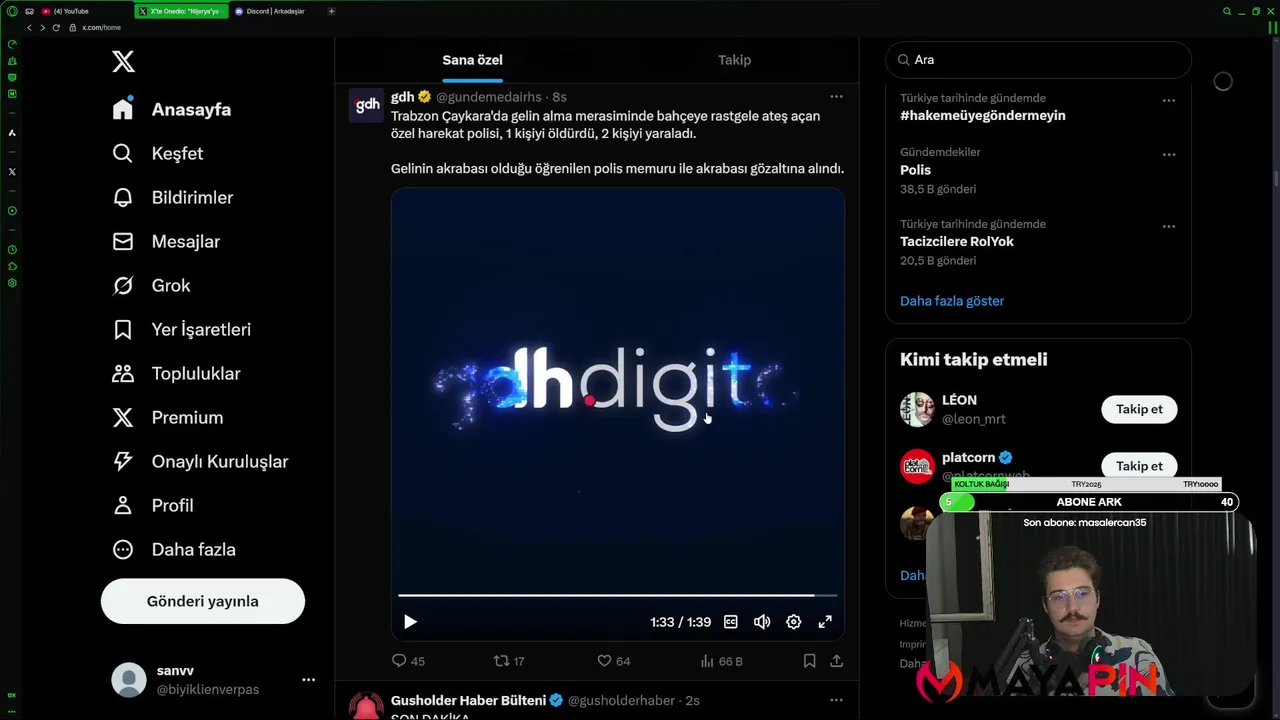Reload the x.com page
The height and width of the screenshot is (720, 1280).
pyautogui.click(x=56, y=27)
